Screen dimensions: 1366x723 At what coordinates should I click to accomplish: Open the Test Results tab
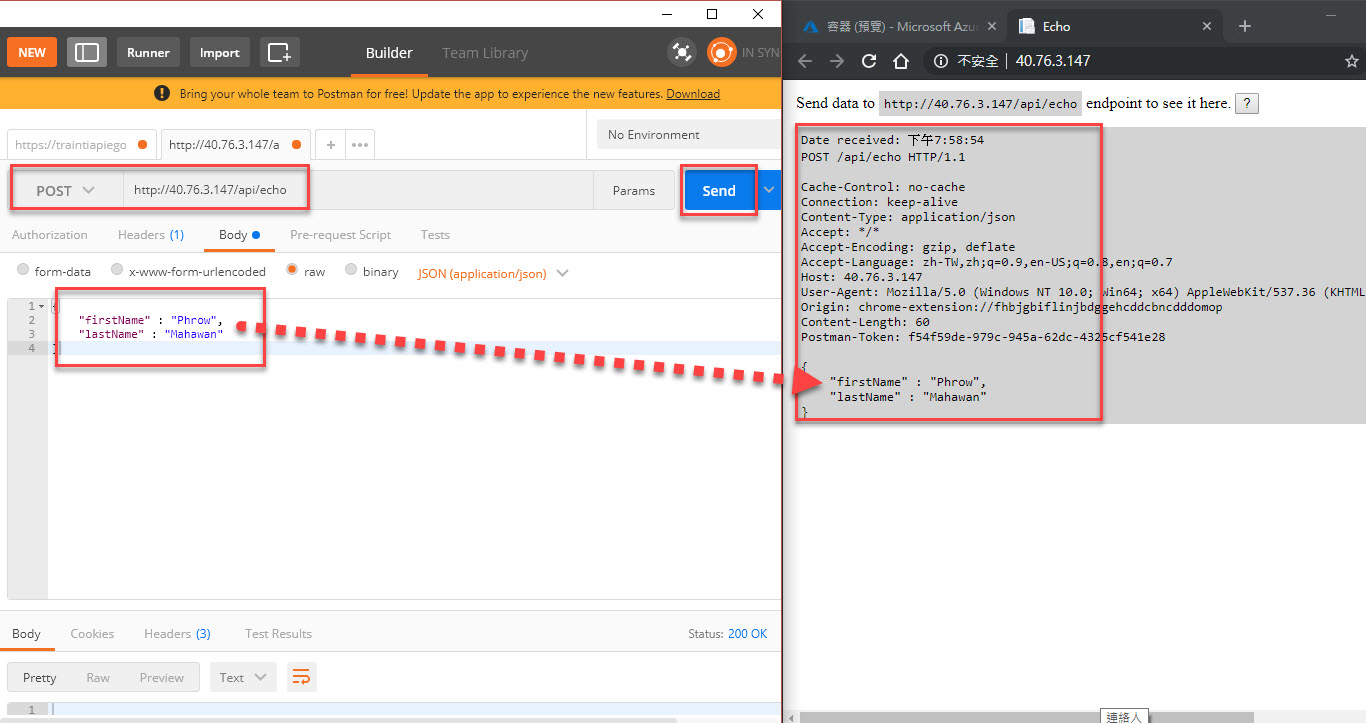point(278,634)
